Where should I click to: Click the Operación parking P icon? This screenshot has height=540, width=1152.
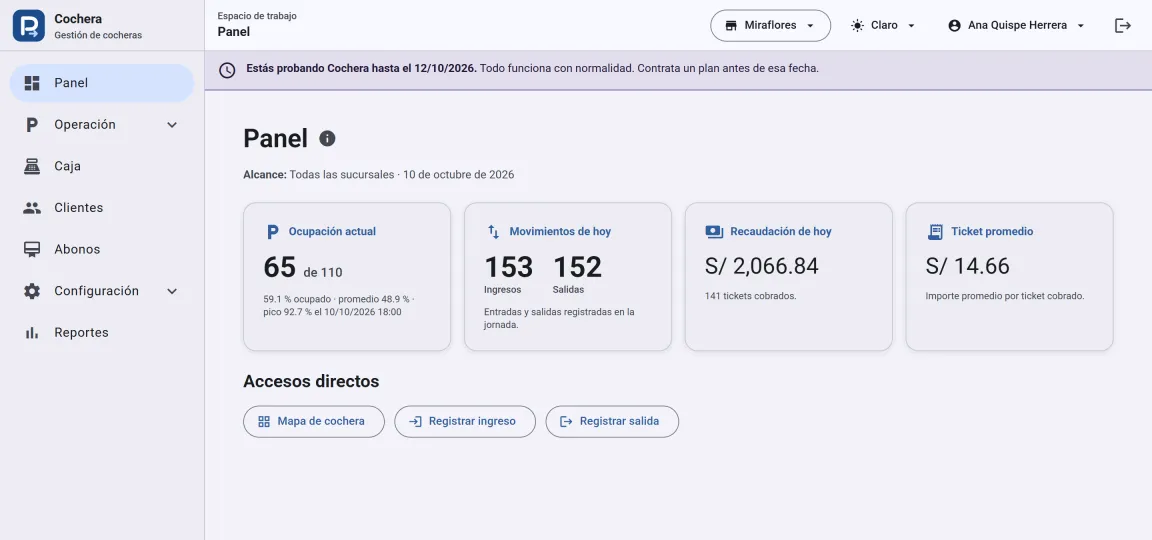tap(32, 125)
